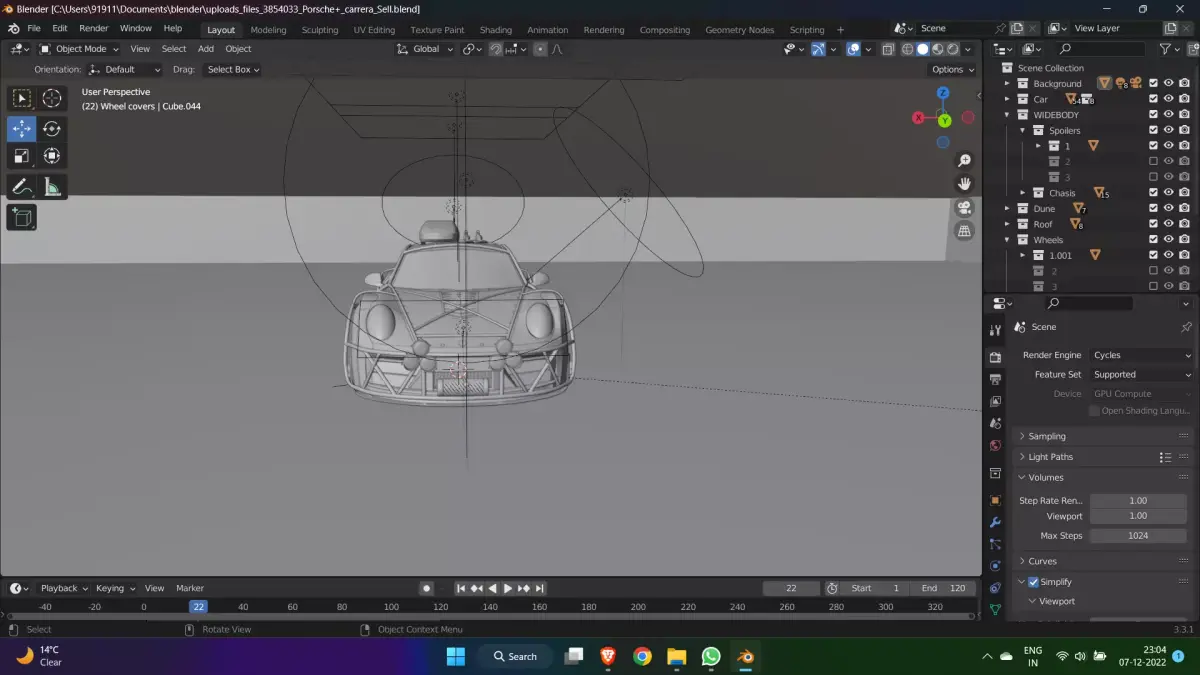
Task: Toggle X-ray view icon
Action: click(887, 49)
